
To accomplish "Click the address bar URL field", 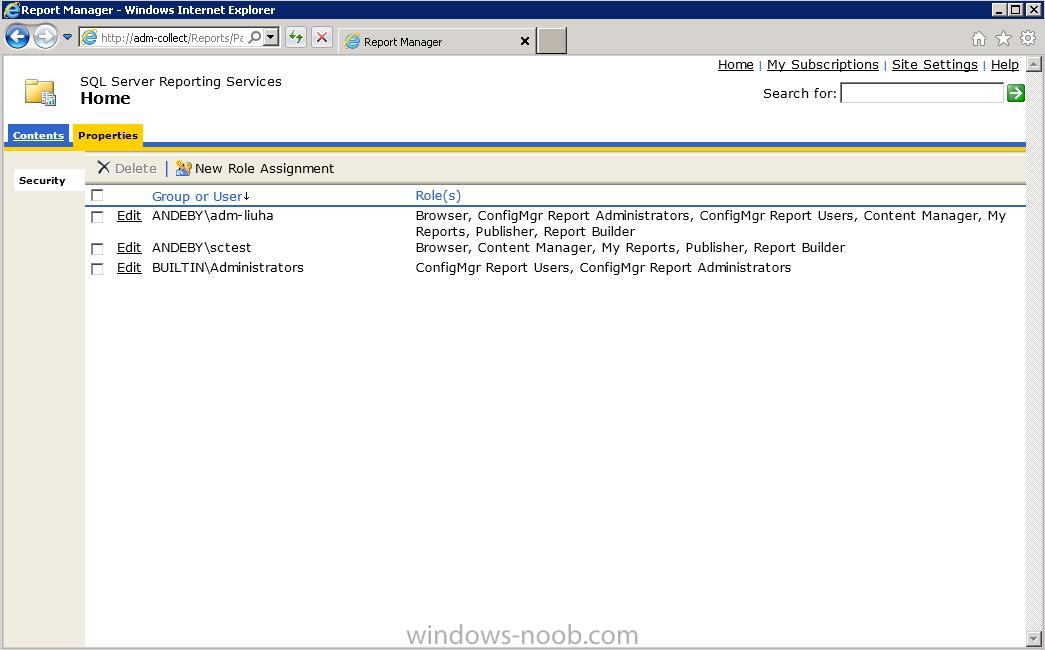I will pyautogui.click(x=172, y=38).
